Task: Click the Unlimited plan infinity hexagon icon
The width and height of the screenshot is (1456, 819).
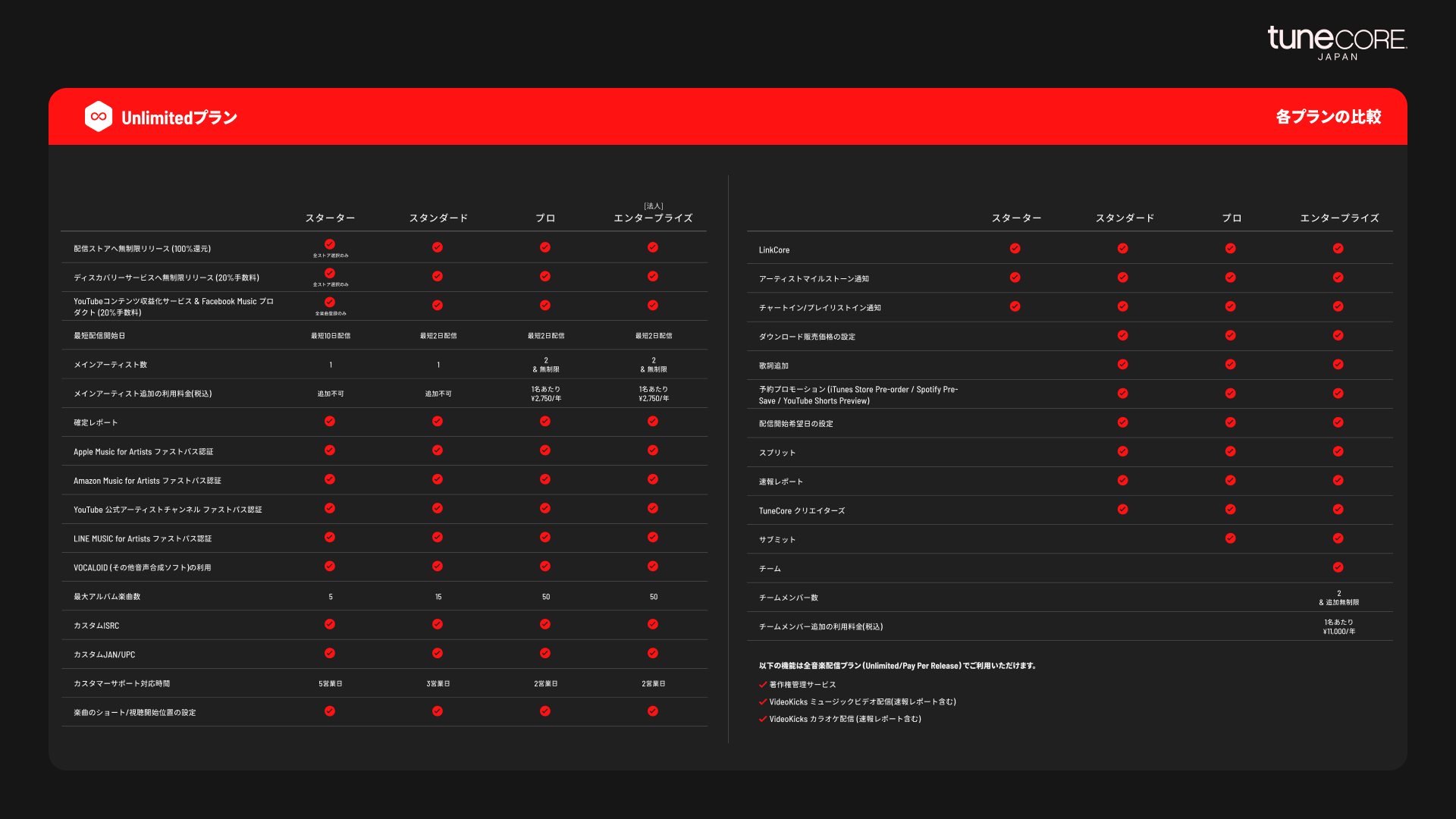Action: pyautogui.click(x=99, y=117)
